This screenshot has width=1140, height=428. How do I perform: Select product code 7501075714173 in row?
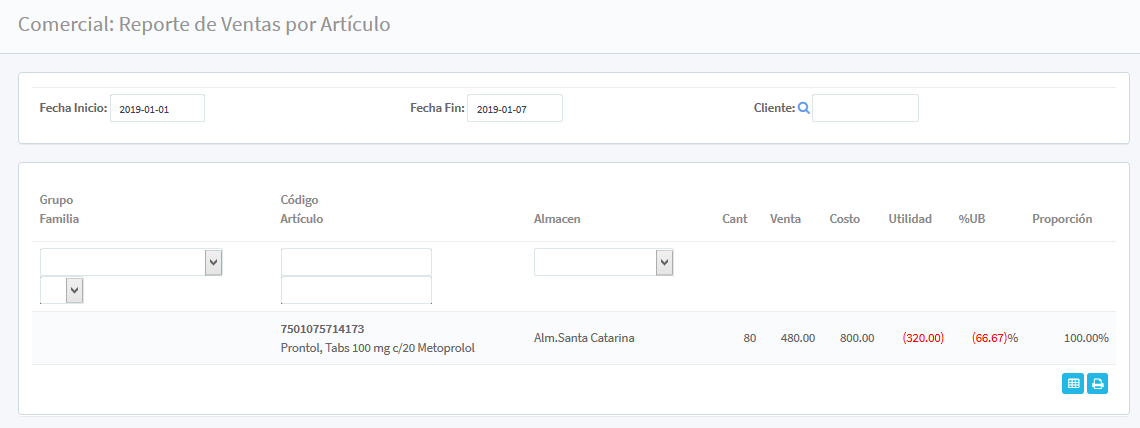tap(322, 329)
